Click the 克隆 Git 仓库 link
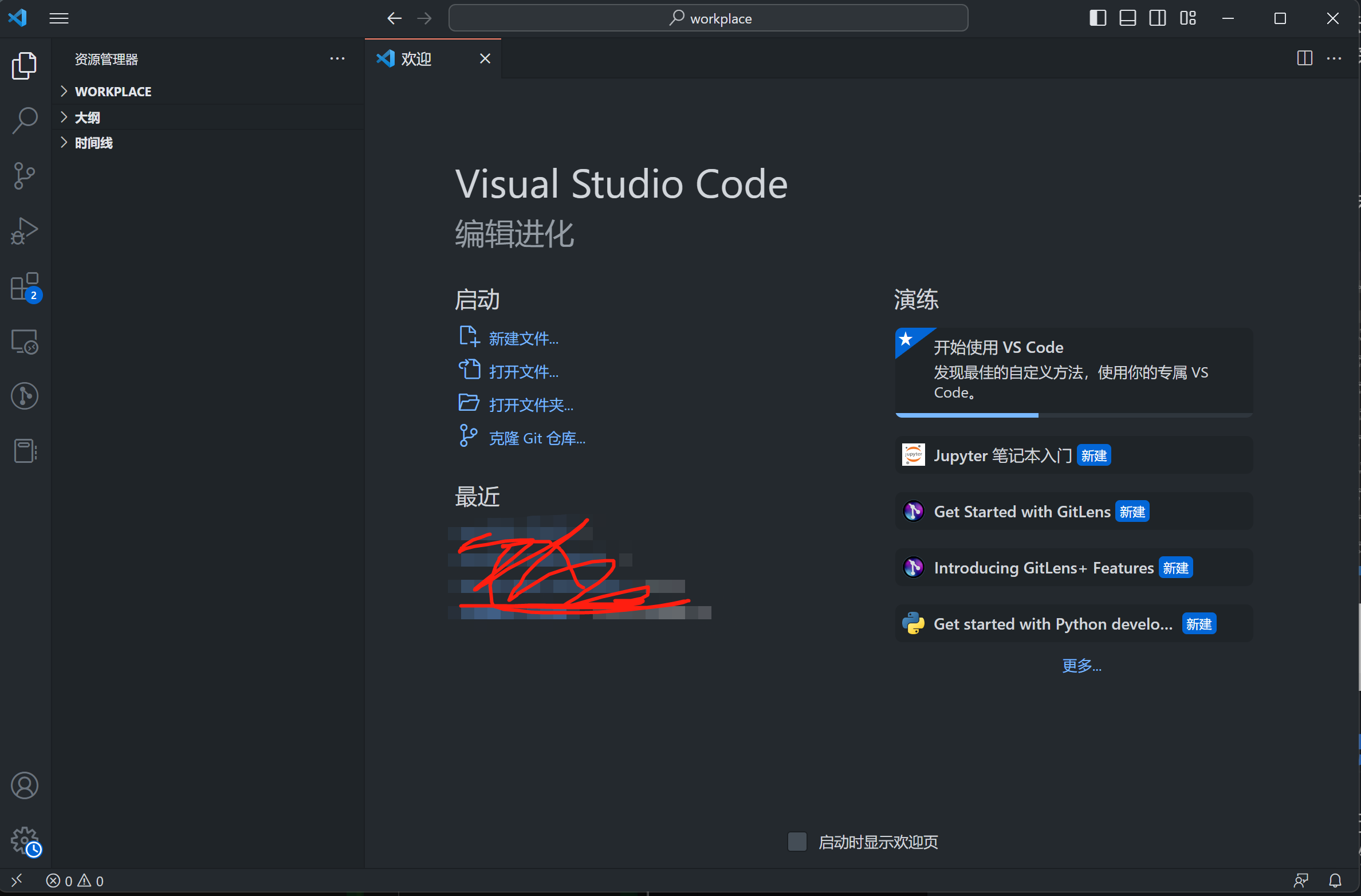The height and width of the screenshot is (896, 1361). tap(537, 438)
